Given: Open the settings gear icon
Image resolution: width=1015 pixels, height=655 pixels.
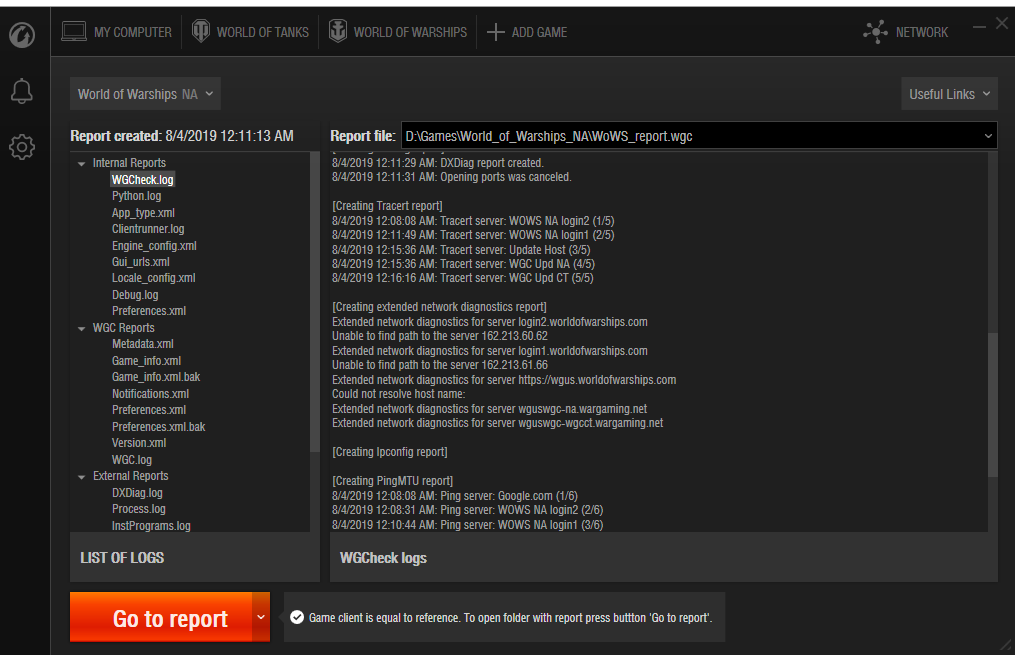Looking at the screenshot, I should tap(22, 148).
